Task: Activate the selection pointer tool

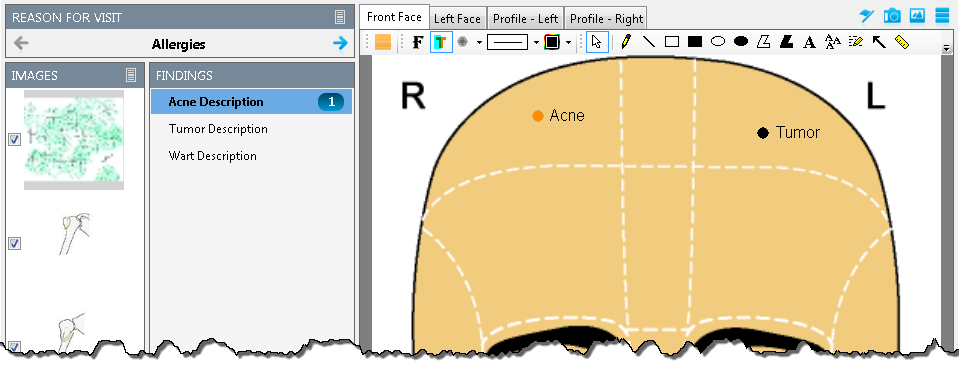Action: coord(597,42)
